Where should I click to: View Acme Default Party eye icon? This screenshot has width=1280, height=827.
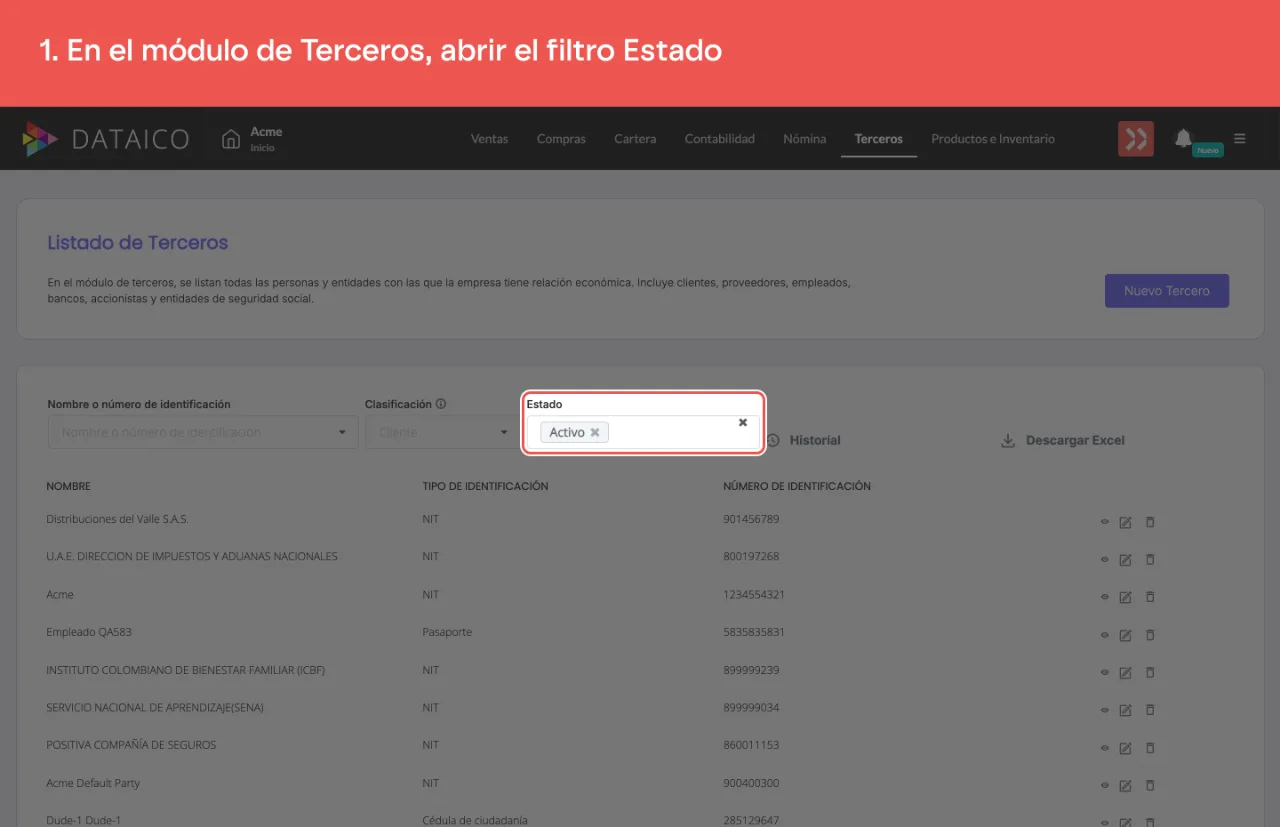[x=1105, y=786]
